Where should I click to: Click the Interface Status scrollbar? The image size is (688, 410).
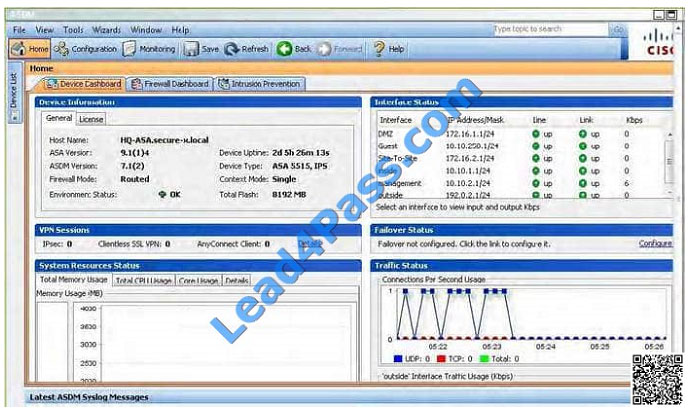click(669, 162)
